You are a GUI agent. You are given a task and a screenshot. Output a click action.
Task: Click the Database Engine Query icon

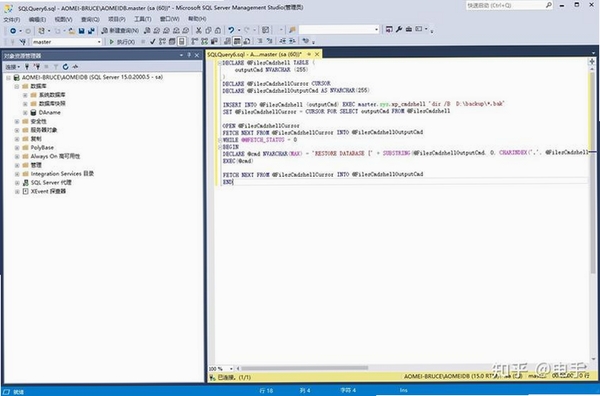tap(147, 30)
